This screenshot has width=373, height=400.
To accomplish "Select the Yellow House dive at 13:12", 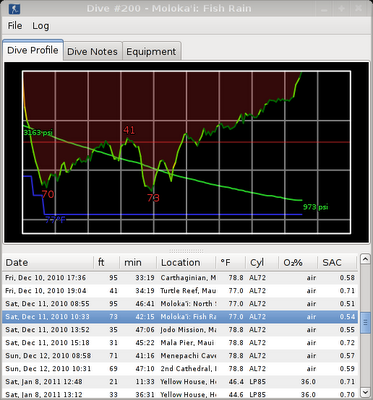I will [x=180, y=394].
